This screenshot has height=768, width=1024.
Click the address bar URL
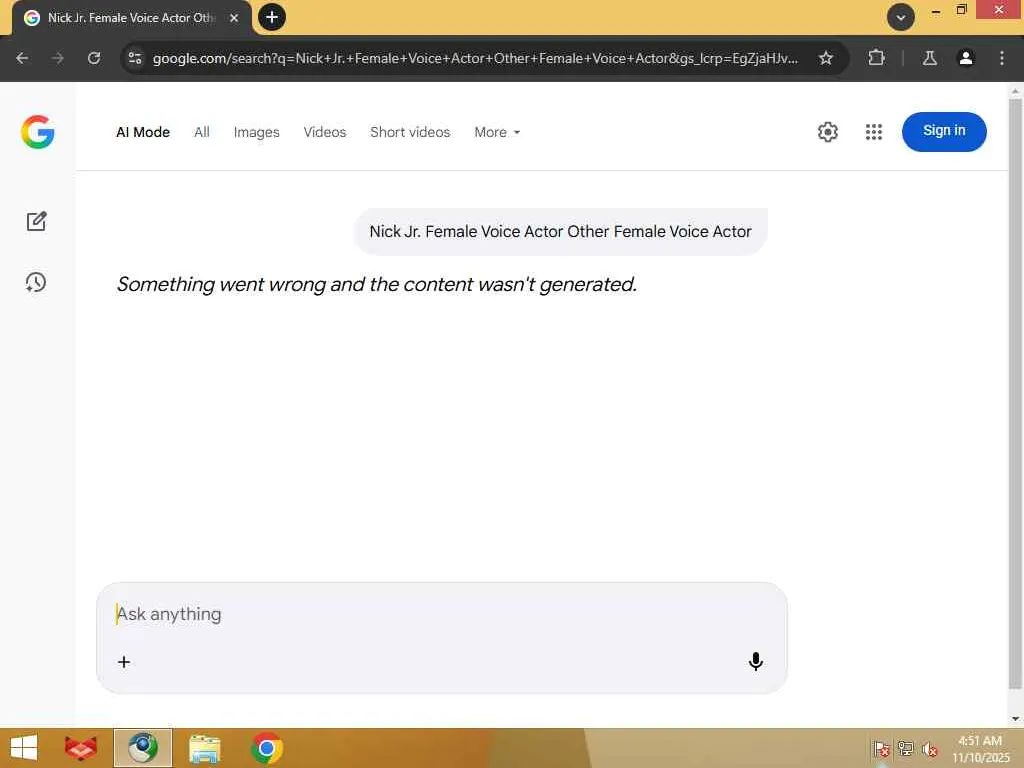(475, 58)
